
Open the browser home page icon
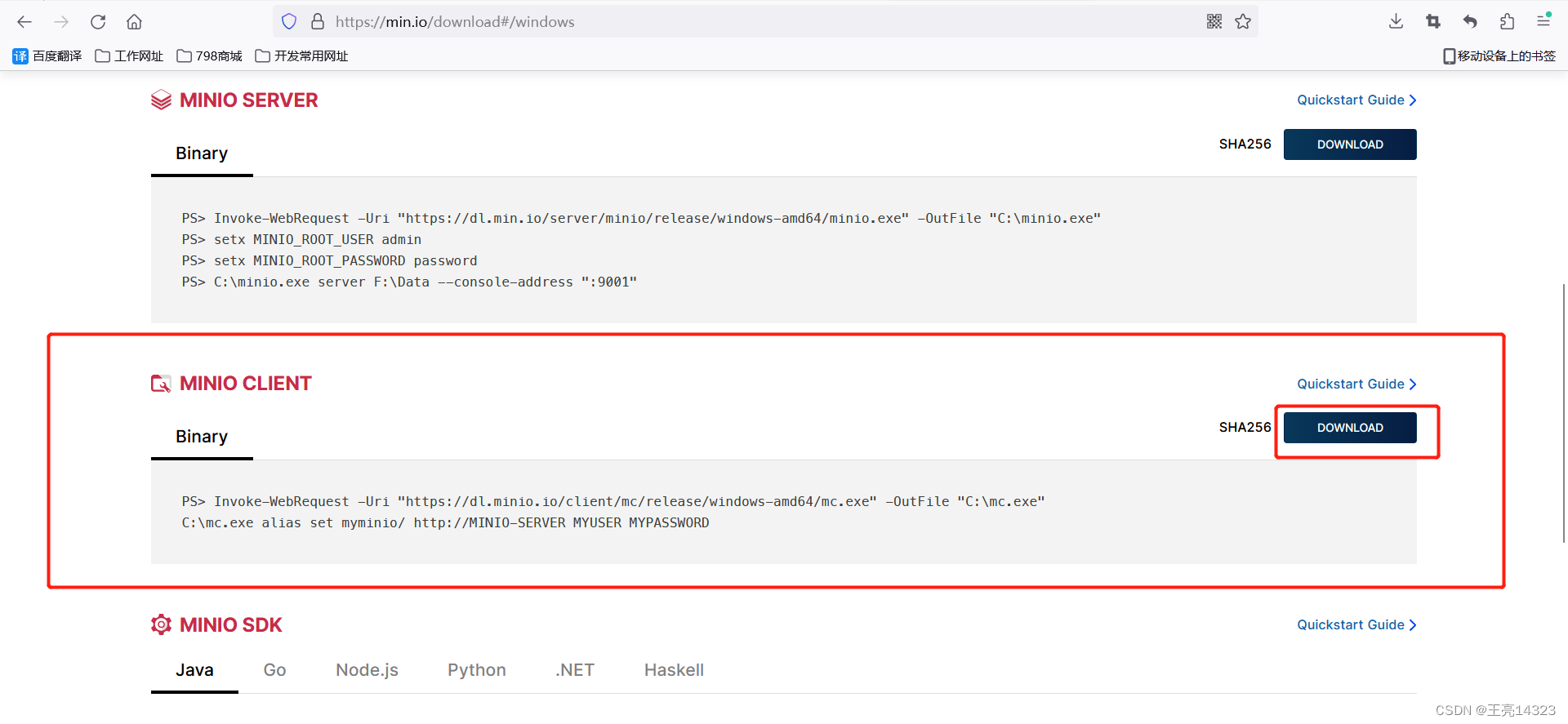click(135, 22)
